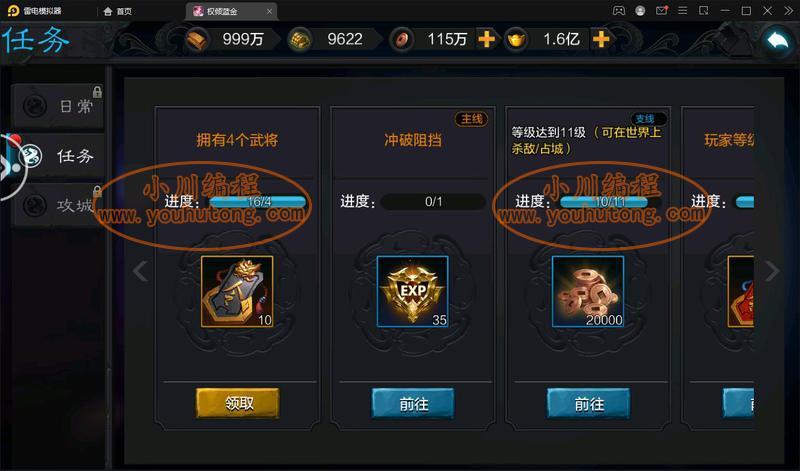
Task: Select the EXP badge reward icon
Action: pos(412,291)
